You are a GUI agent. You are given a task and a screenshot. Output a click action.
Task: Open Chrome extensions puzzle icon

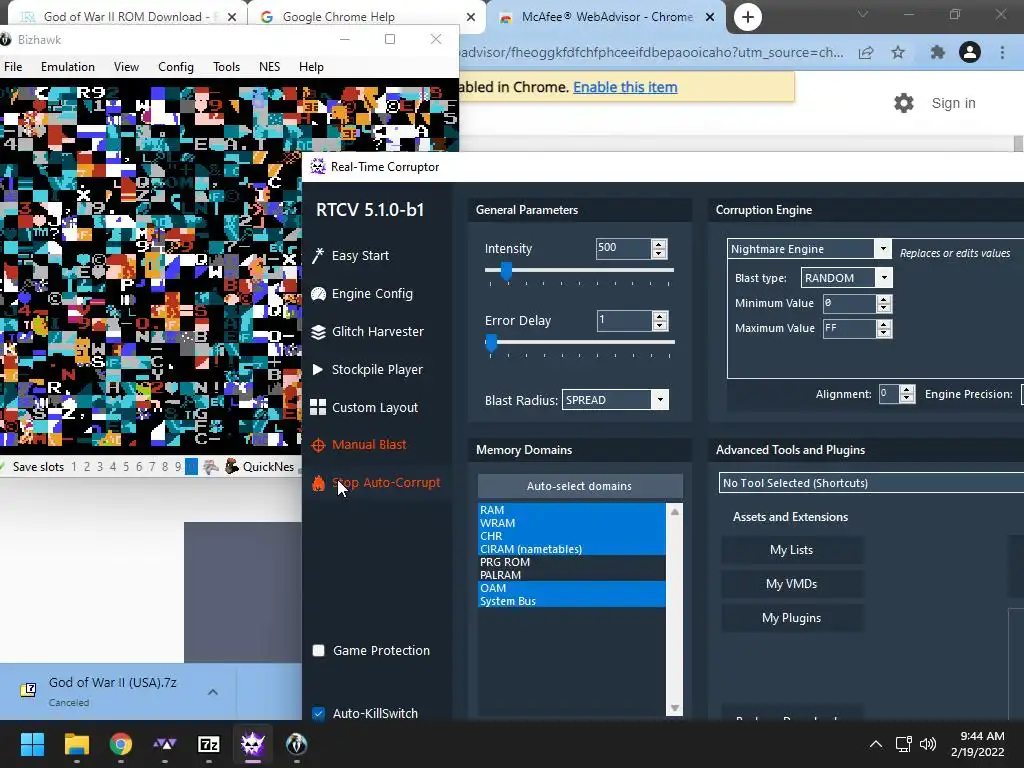(x=938, y=52)
